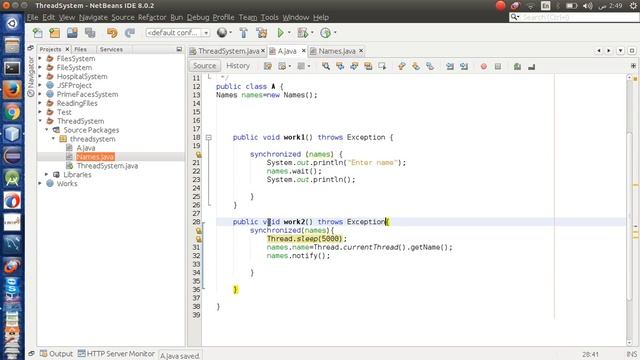Click the globe browser icon in toolbar
Viewport: 640px width, 360px height.
[222, 33]
